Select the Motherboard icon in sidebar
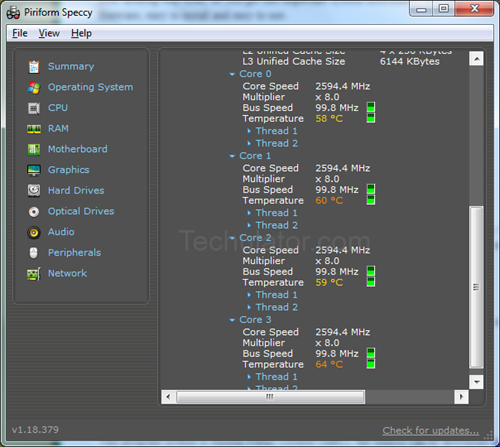Screen dimensions: 500x447 [34, 149]
